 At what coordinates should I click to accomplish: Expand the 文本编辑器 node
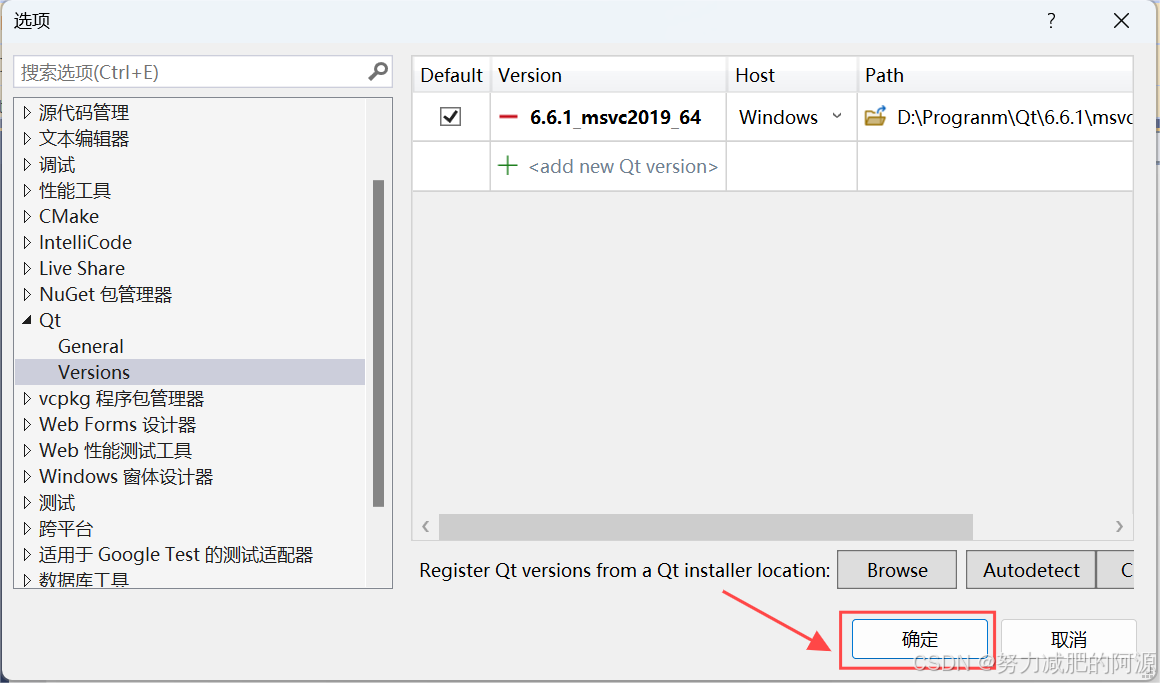click(x=27, y=138)
